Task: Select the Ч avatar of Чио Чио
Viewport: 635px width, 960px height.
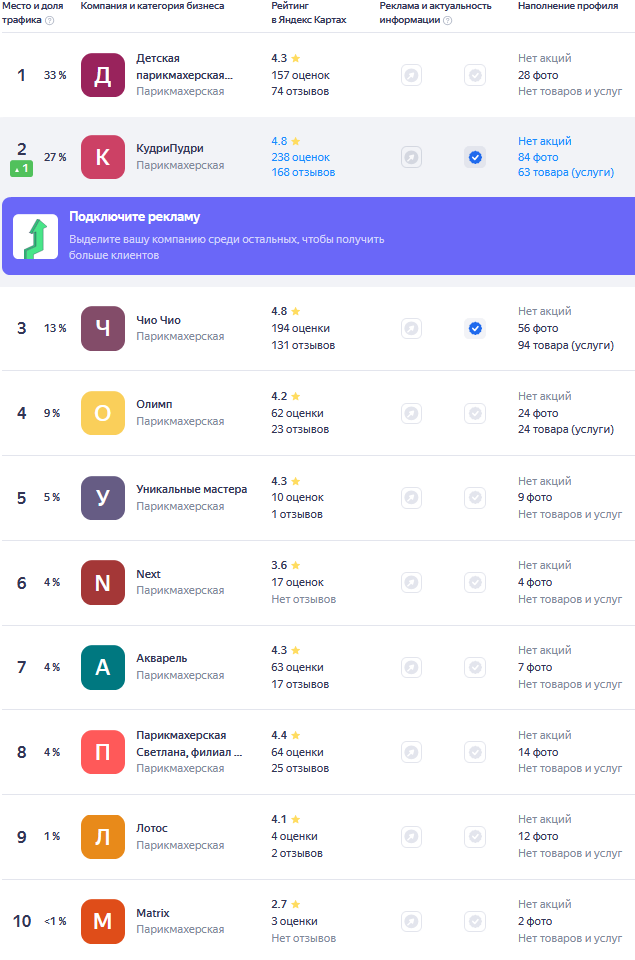Action: click(x=103, y=328)
